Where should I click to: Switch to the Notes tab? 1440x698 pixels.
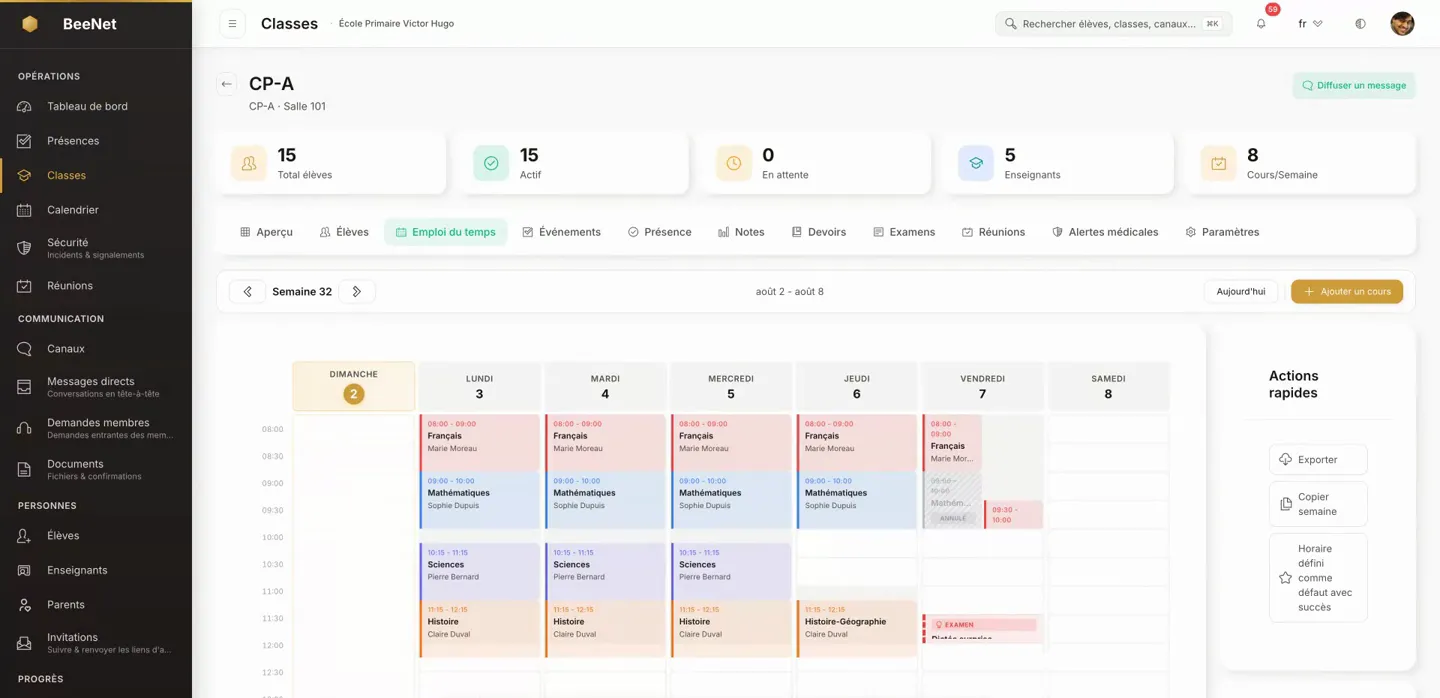point(741,232)
